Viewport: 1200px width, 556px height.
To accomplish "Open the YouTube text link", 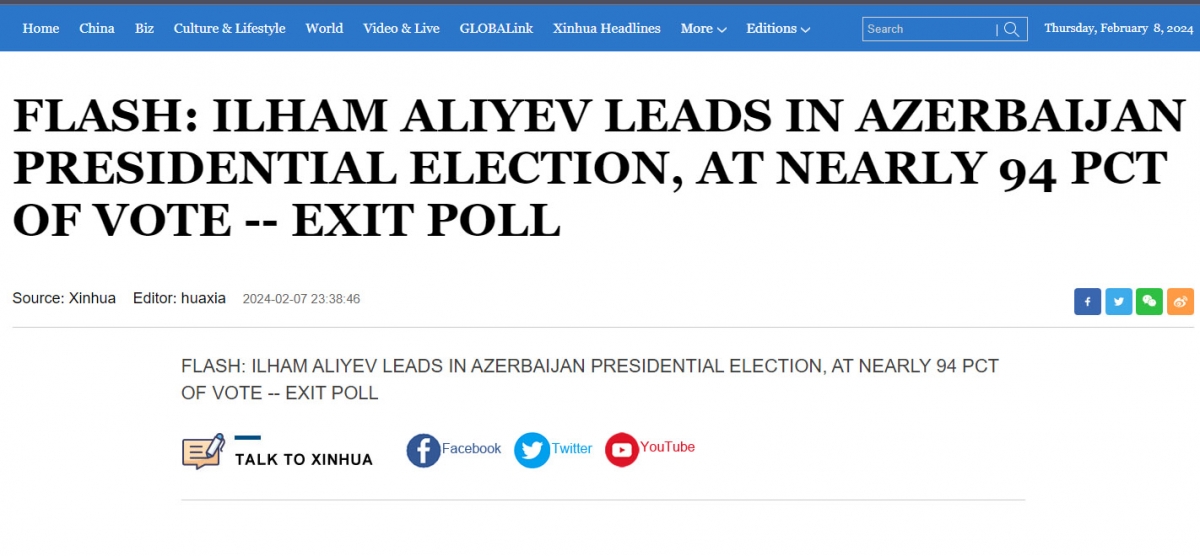I will tap(667, 447).
